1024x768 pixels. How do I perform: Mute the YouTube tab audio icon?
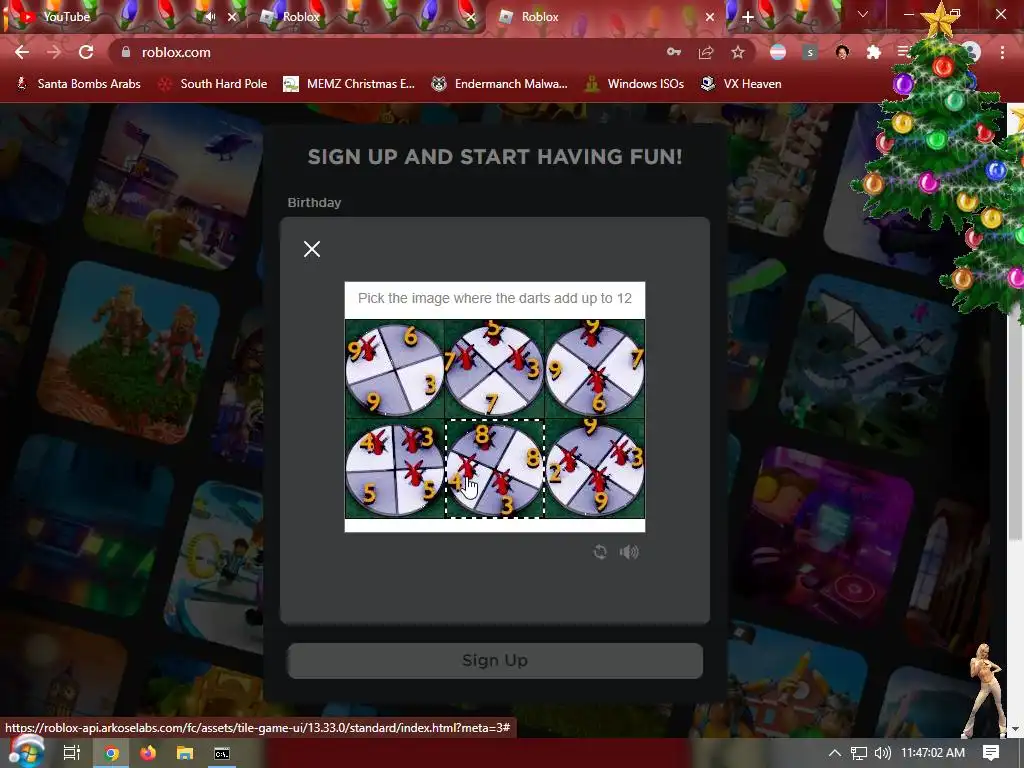[210, 17]
